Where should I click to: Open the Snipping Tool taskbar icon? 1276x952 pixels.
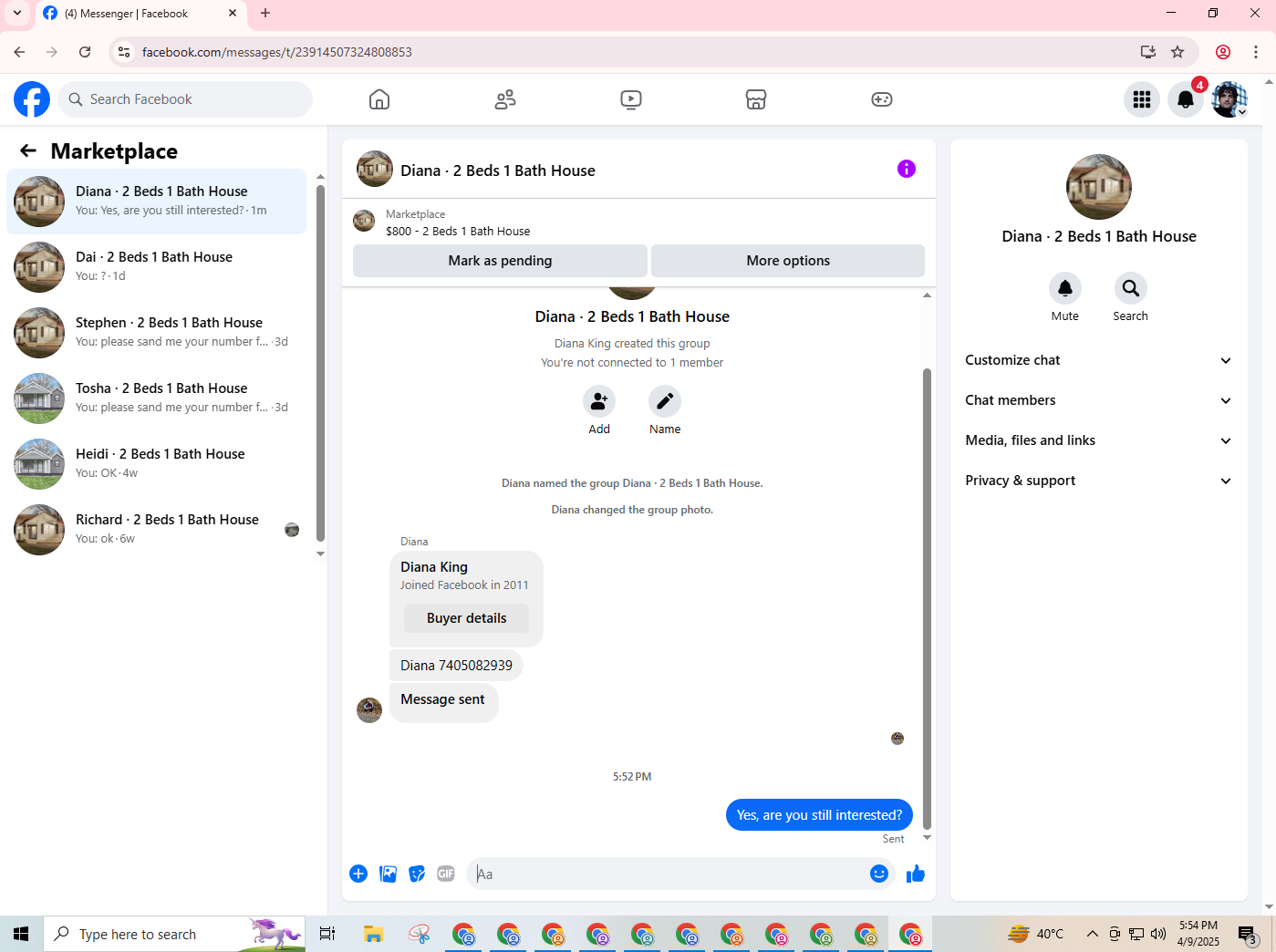tap(419, 934)
